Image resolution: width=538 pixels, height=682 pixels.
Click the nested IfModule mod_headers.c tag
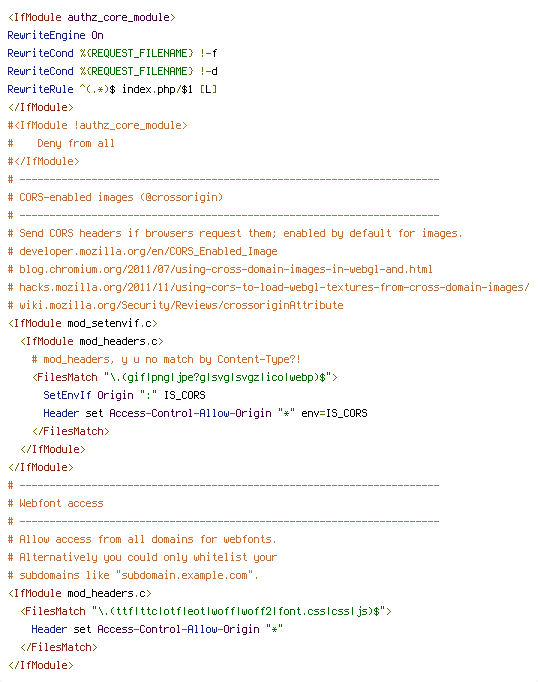coord(91,341)
